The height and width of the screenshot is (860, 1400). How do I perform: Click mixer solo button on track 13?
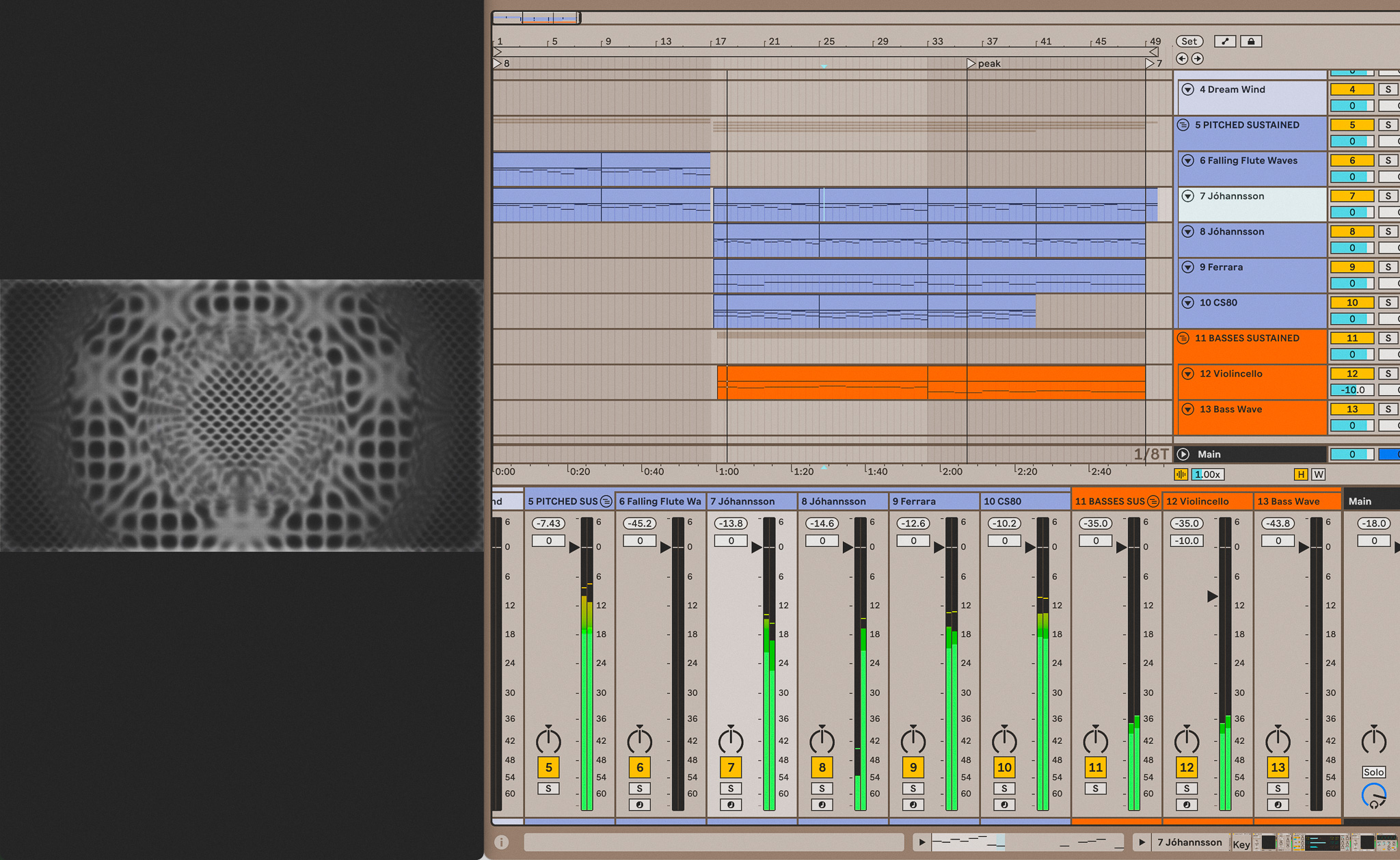(1278, 788)
